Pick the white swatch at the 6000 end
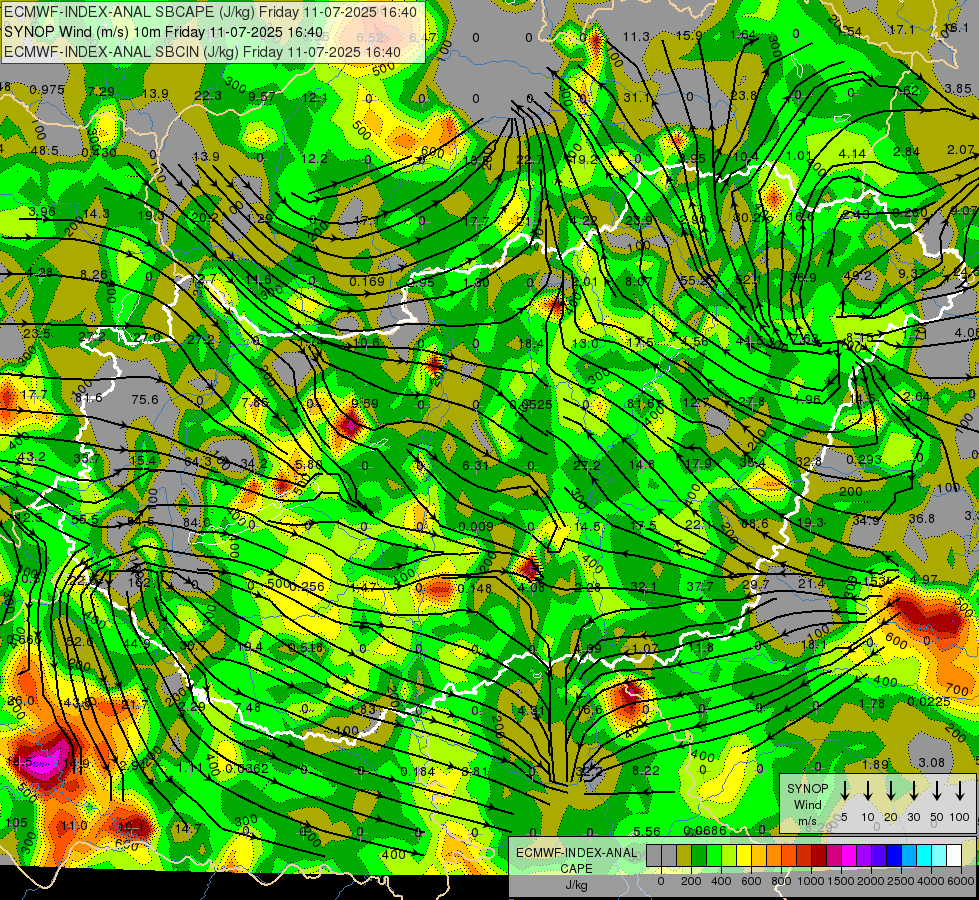979x900 pixels. pos(955,855)
